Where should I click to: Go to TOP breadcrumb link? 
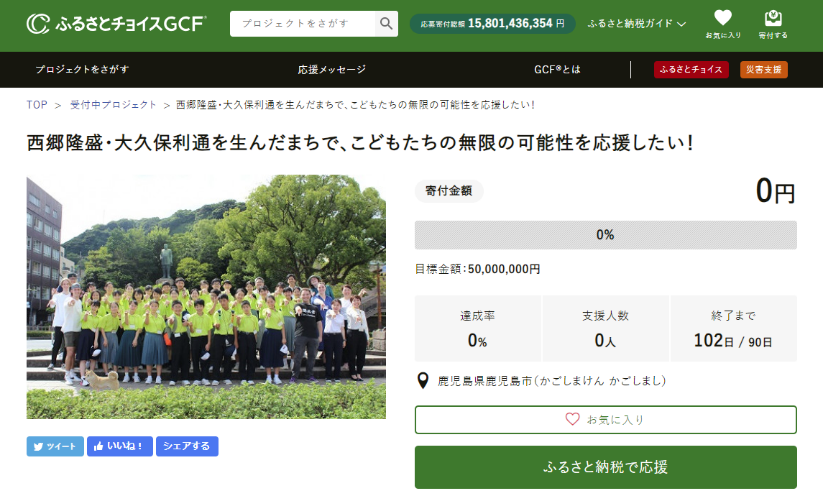point(37,104)
